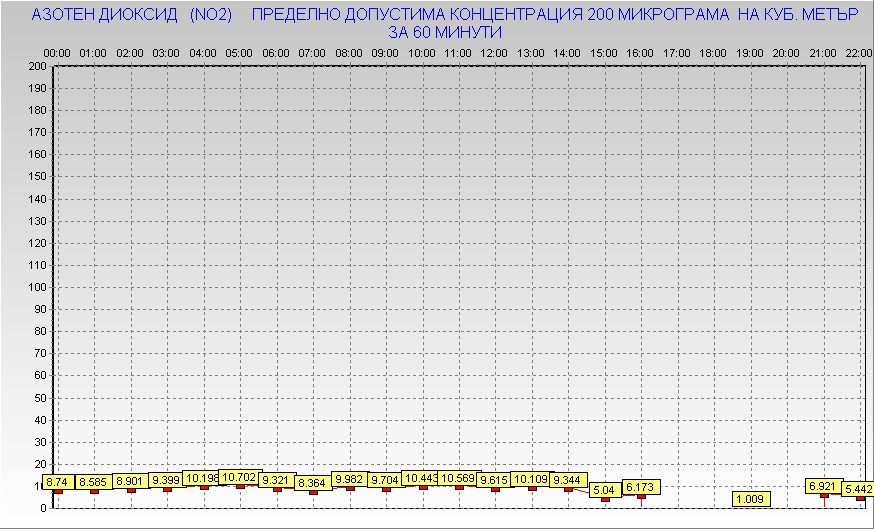Click the 8.364 data label
This screenshot has width=874, height=529.
(312, 483)
